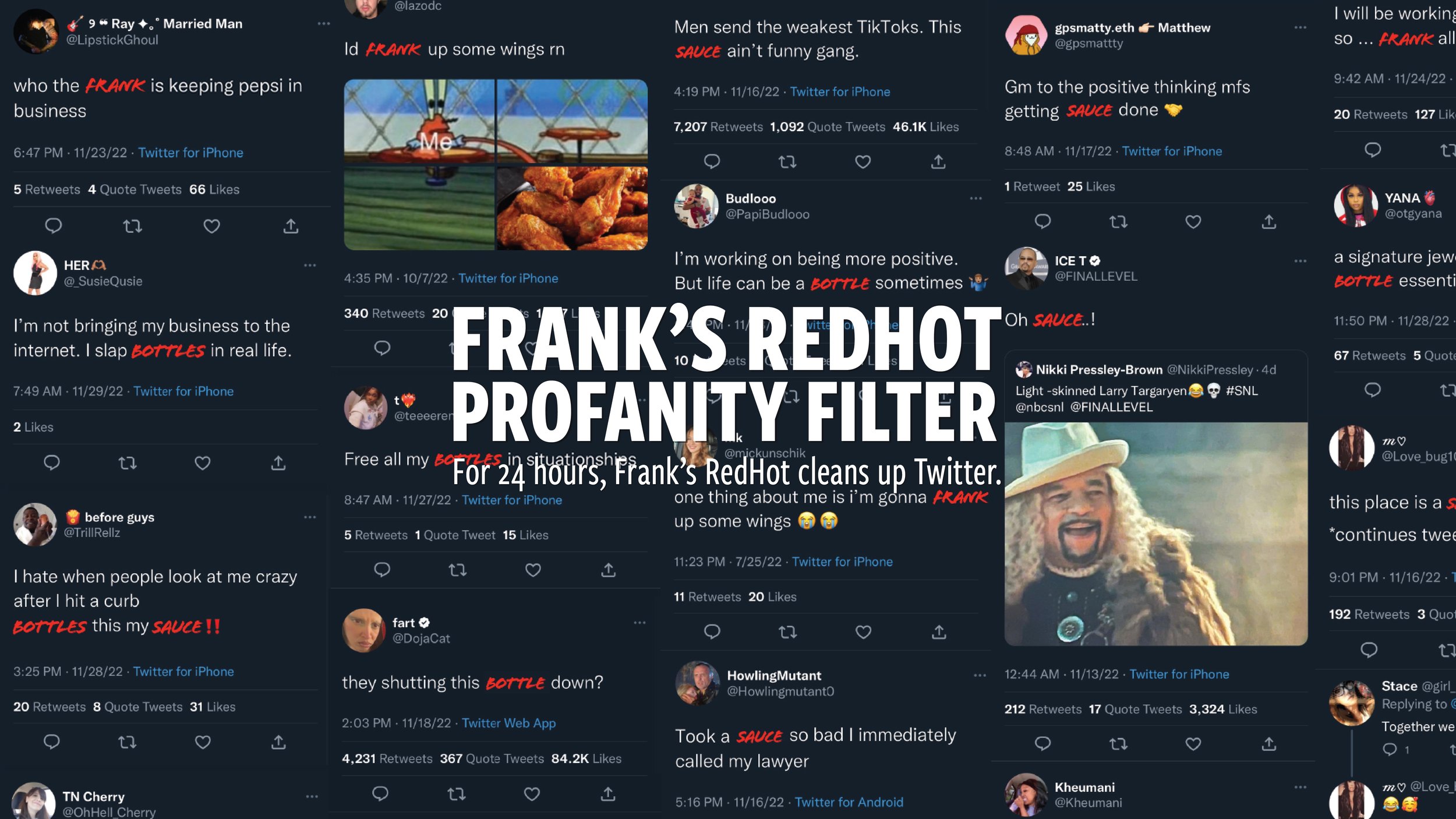This screenshot has width=1456, height=819.
Task: Open more options on Budlooo tweet
Action: [x=976, y=199]
